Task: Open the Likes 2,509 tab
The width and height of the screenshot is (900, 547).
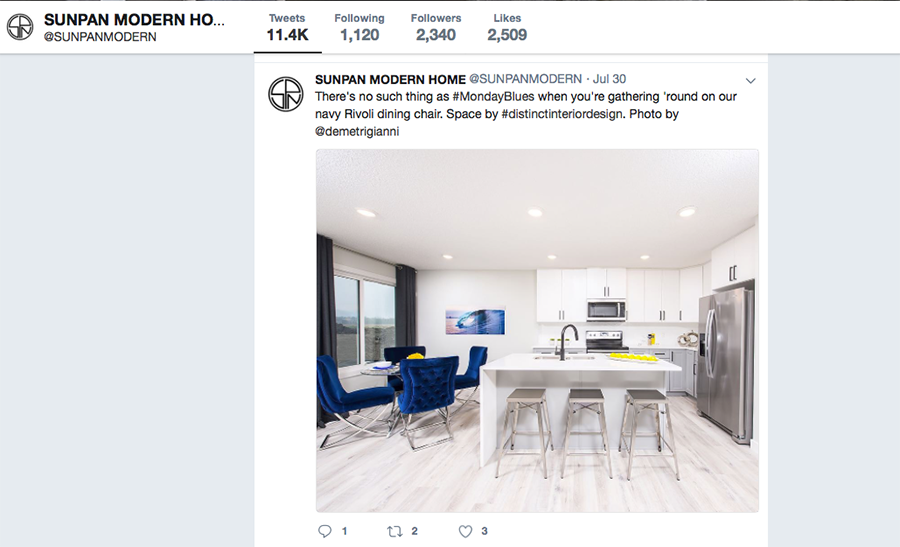Action: pyautogui.click(x=507, y=28)
